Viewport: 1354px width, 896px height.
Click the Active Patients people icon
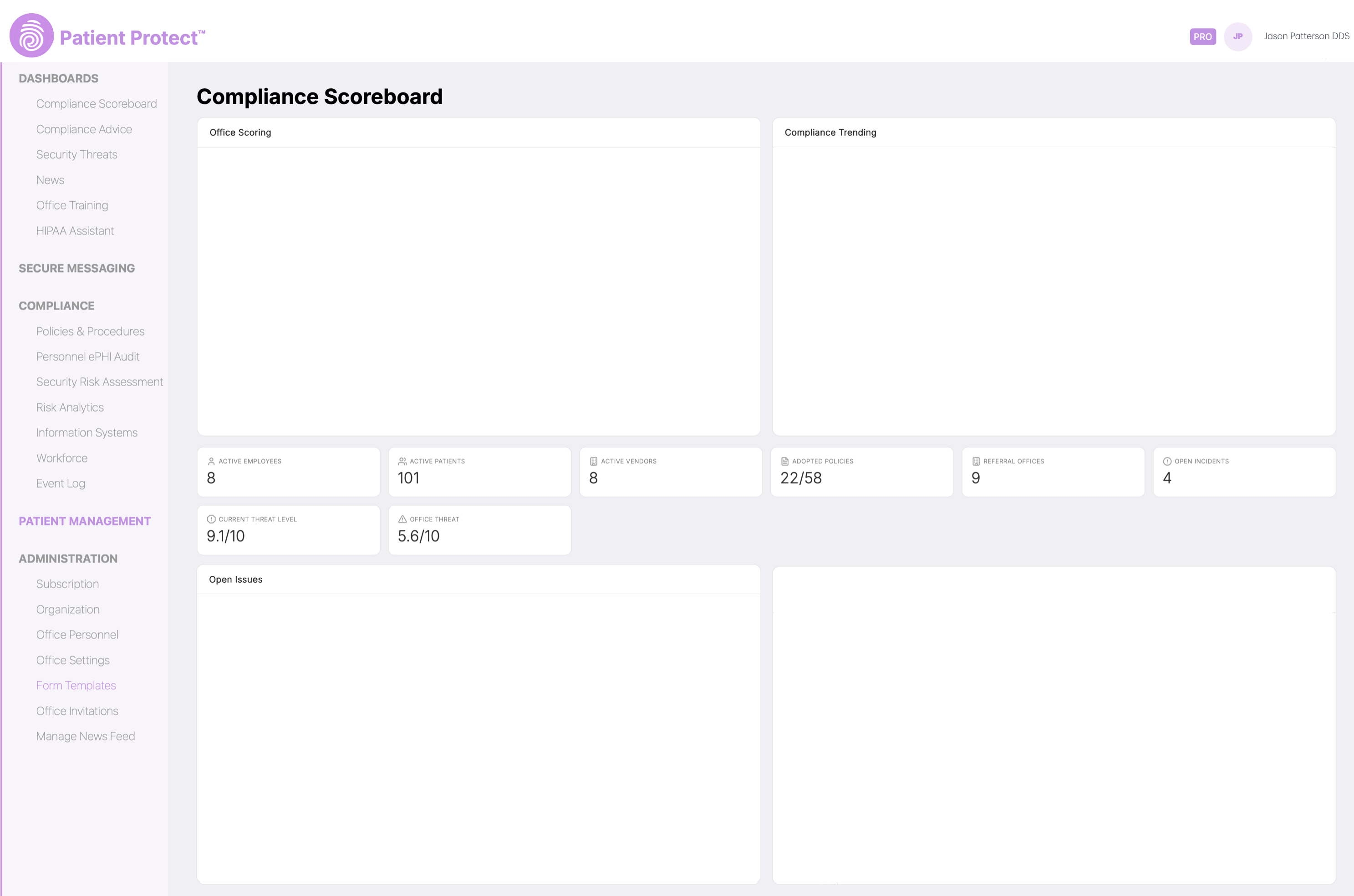pos(402,461)
